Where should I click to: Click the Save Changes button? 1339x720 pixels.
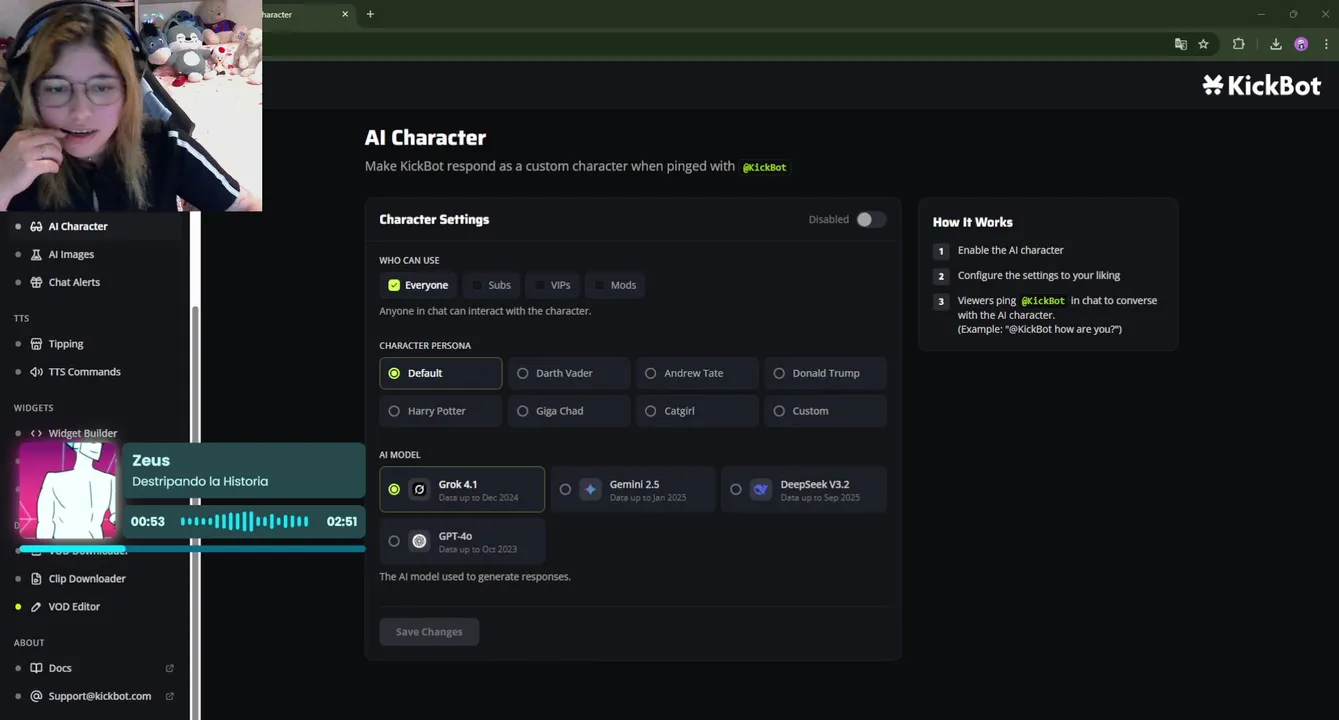[x=429, y=632]
